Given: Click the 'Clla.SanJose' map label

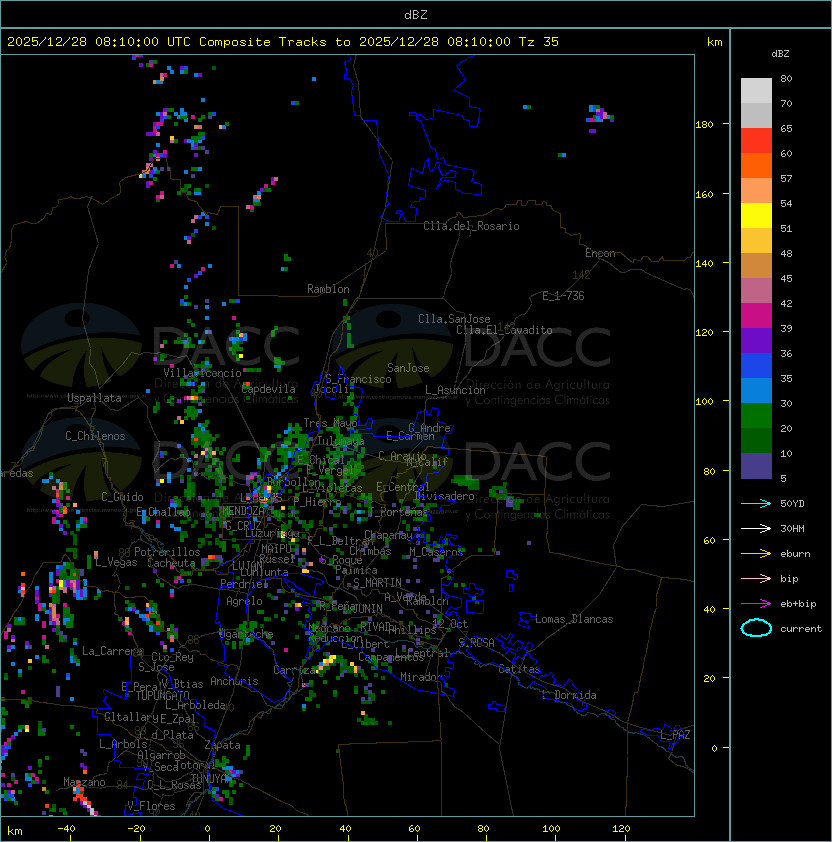Looking at the screenshot, I should point(454,319).
